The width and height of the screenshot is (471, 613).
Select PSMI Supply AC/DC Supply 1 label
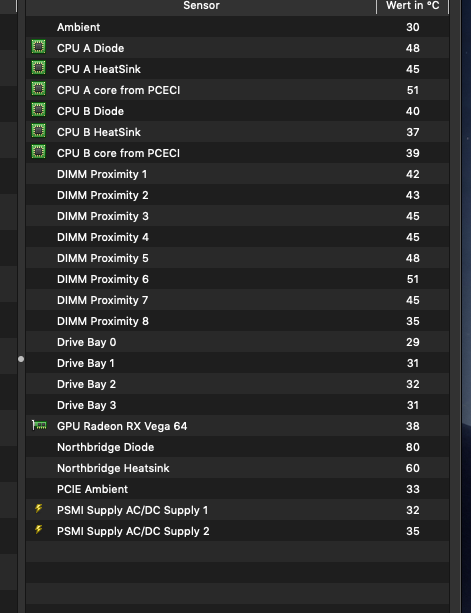[x=133, y=511]
